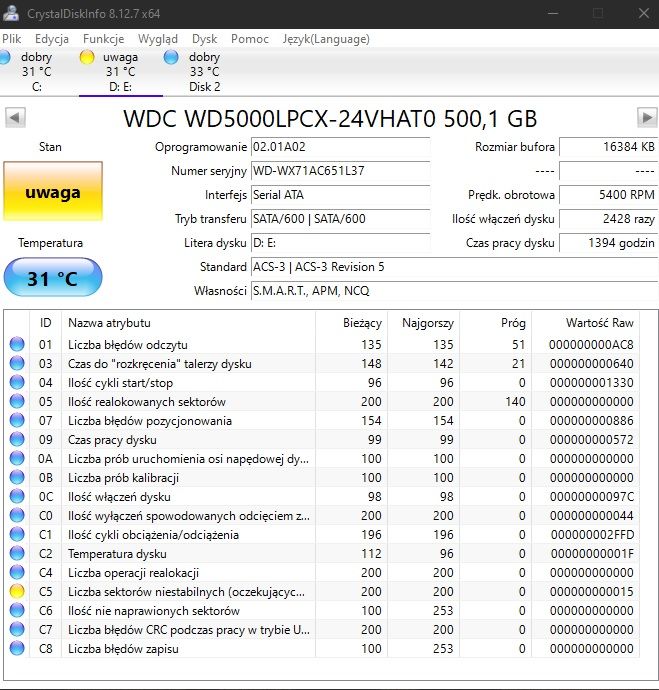Click the serial number field WD-WX71AC651L37
This screenshot has height=690, width=659.
click(340, 171)
